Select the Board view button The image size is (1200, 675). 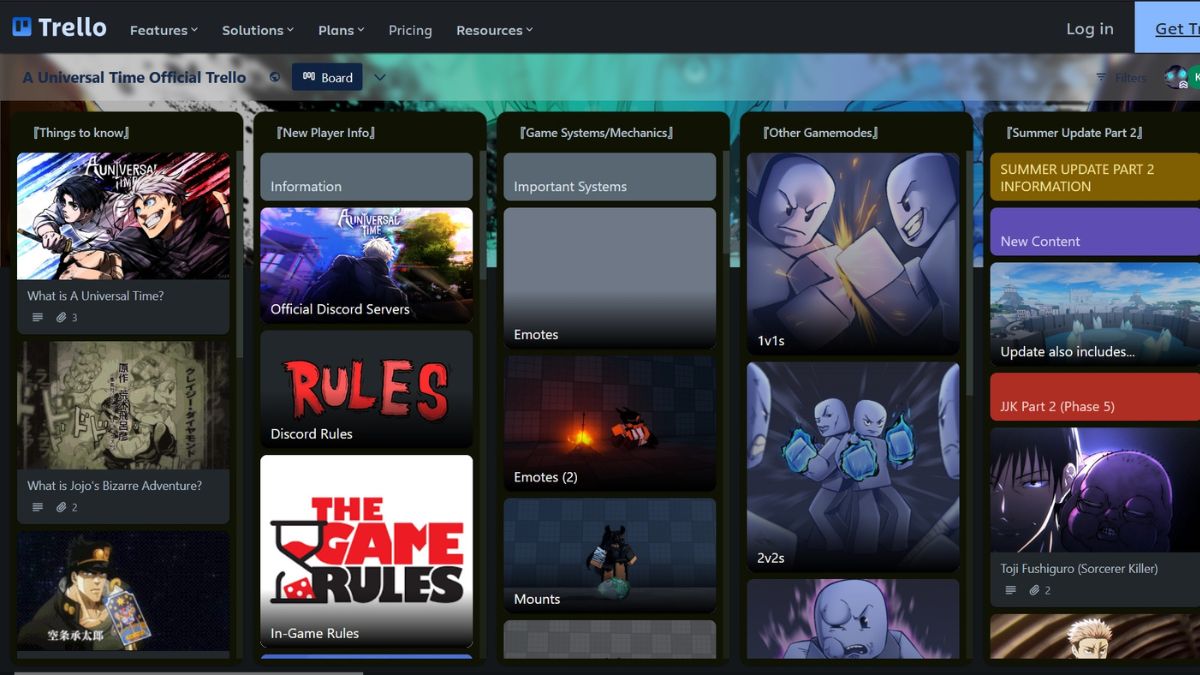point(327,78)
